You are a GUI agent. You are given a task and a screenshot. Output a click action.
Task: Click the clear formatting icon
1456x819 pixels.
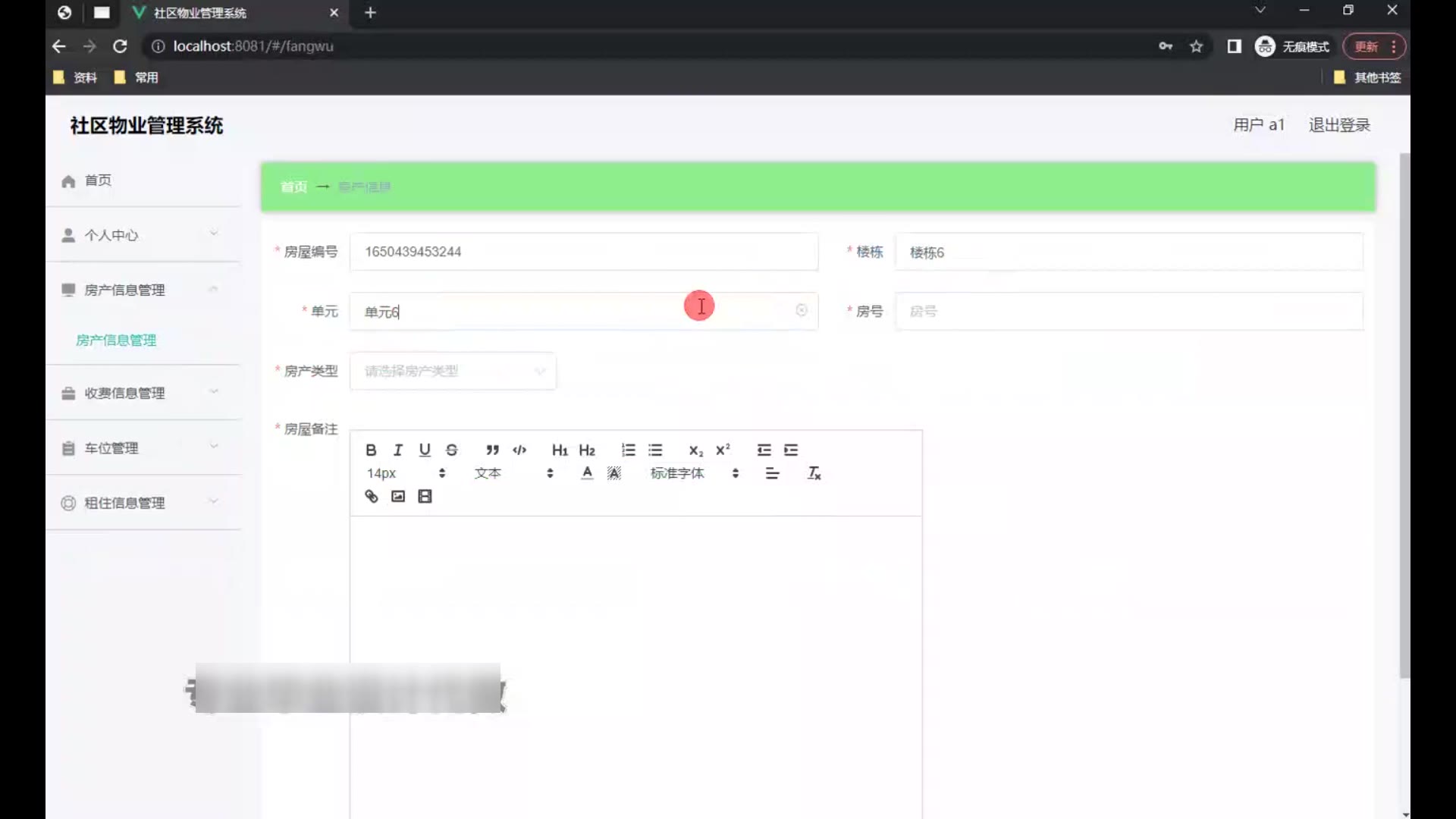814,473
